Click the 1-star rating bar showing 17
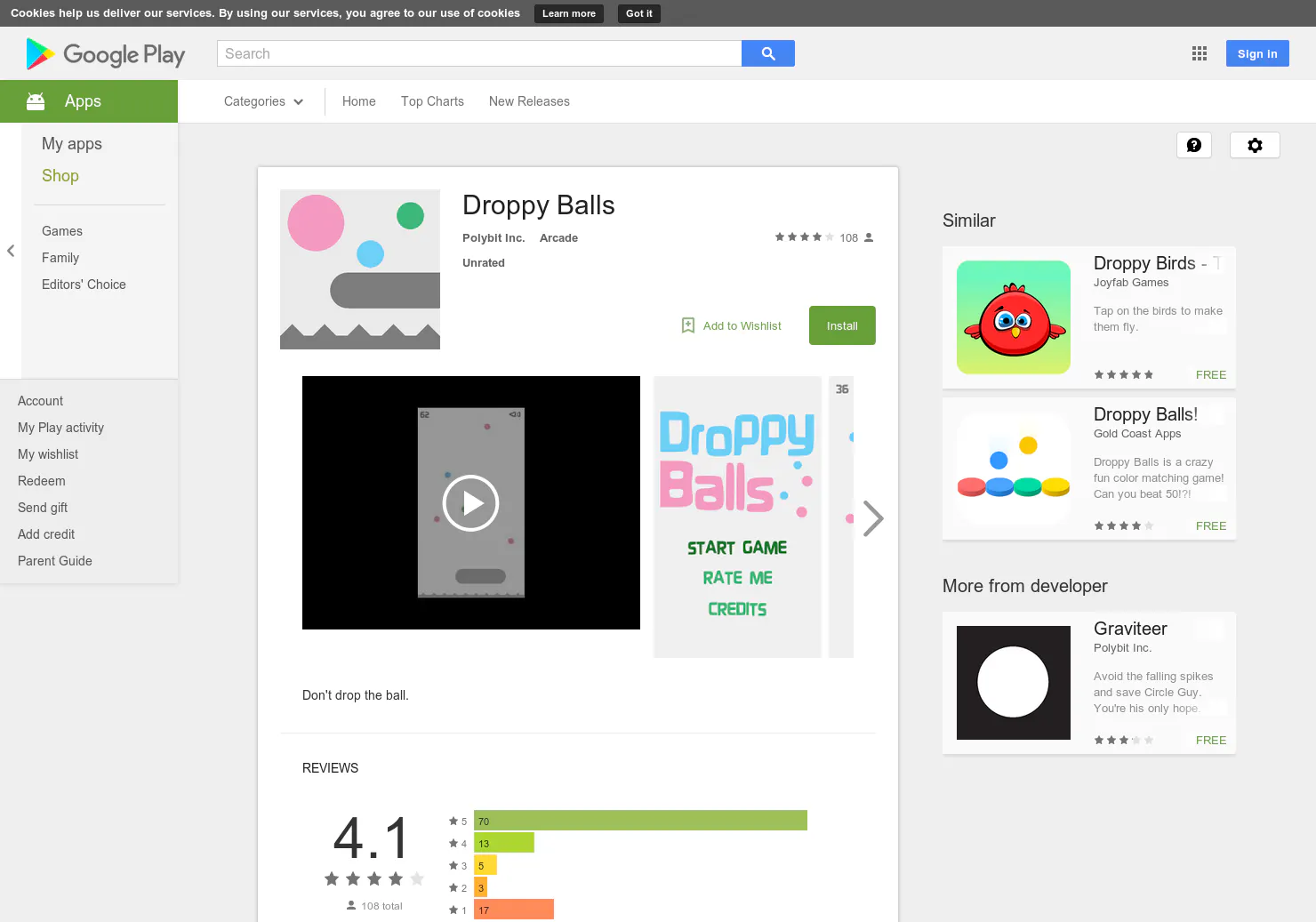The width and height of the screenshot is (1316, 922). (x=514, y=910)
